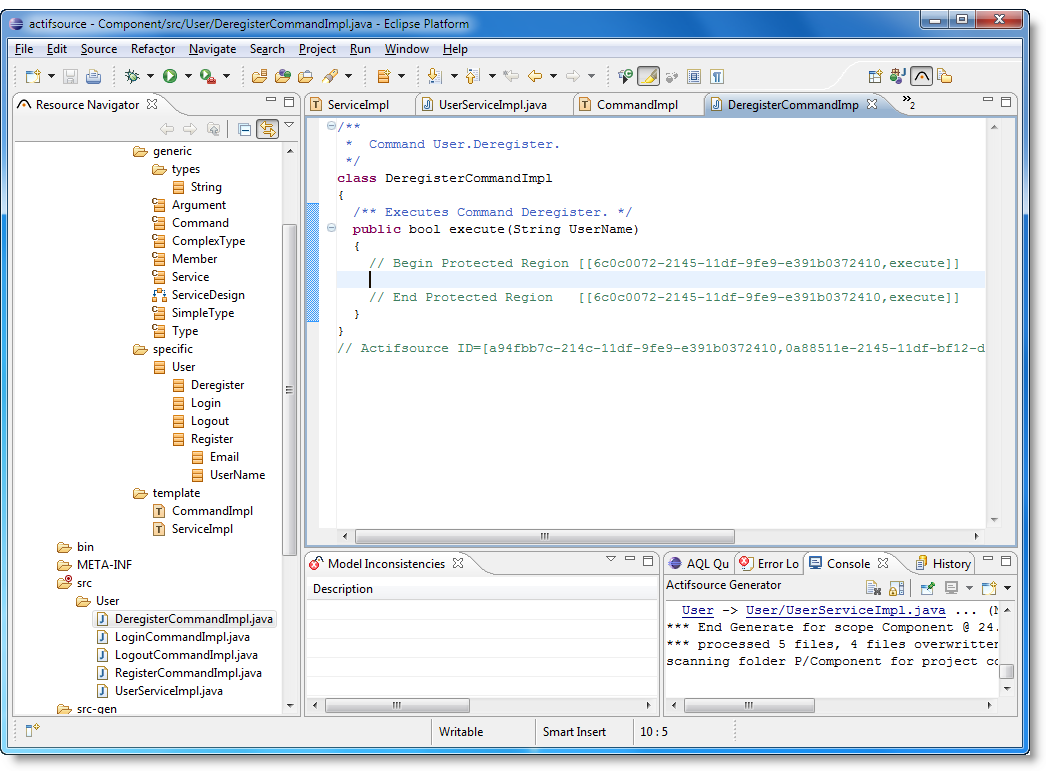Switch to the UserServiceImpl.java editor tab
Viewport: 1046px width, 784px height.
(492, 105)
